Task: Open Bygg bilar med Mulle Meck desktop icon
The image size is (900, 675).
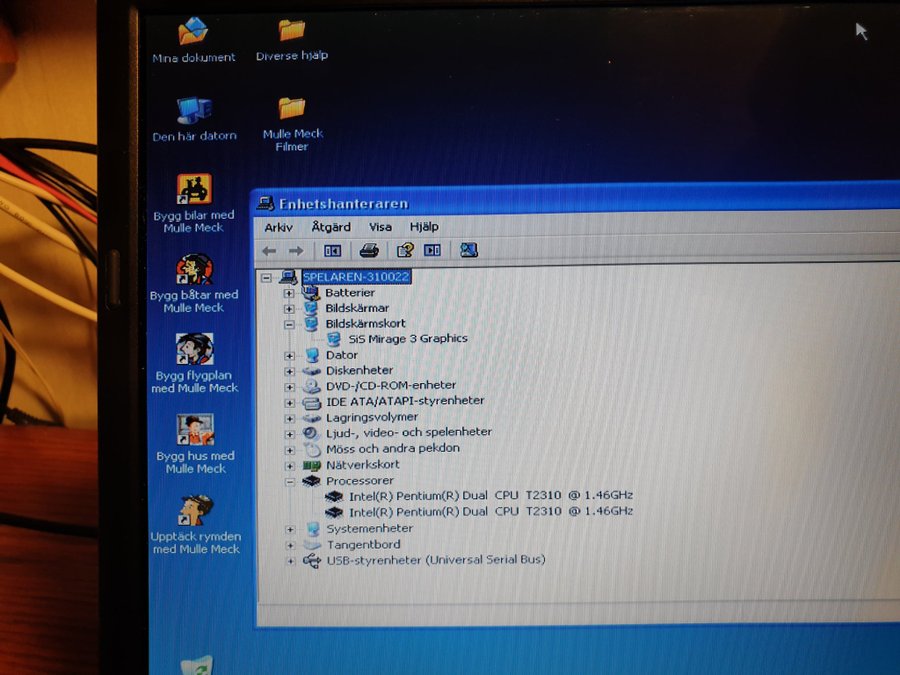Action: point(193,190)
